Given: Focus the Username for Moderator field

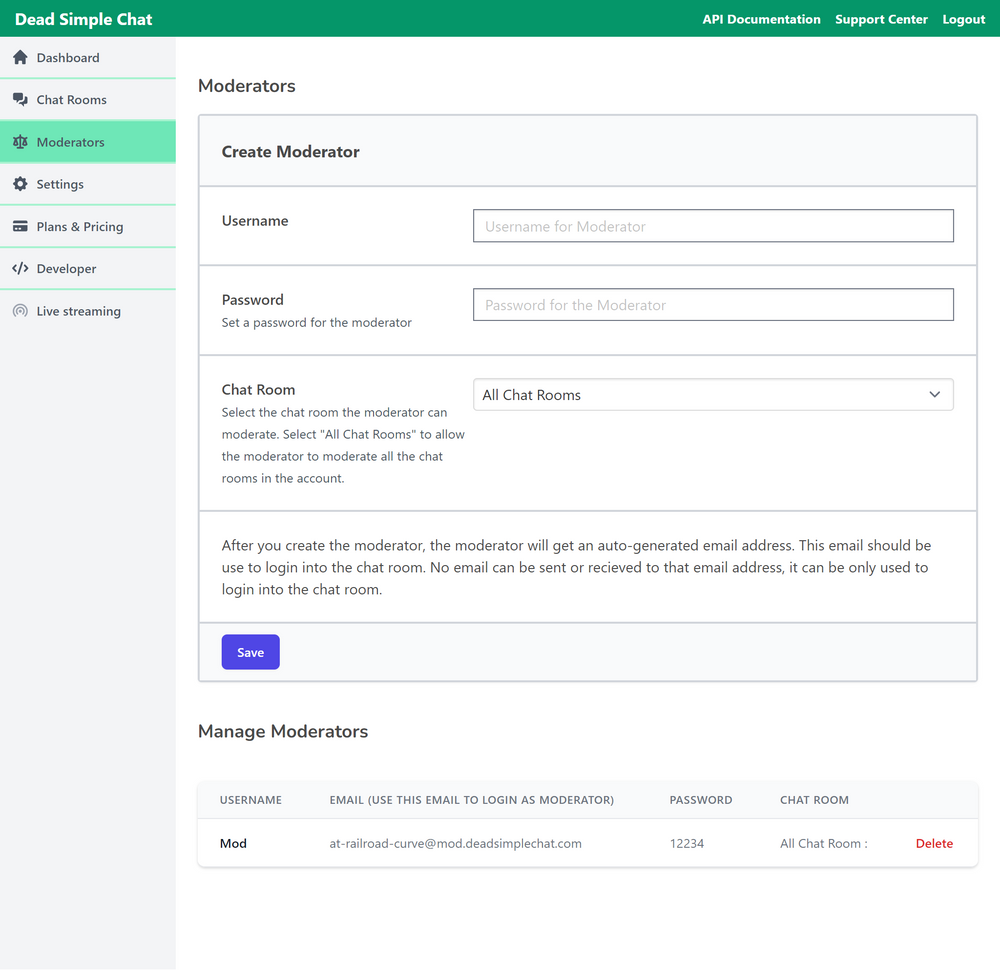Looking at the screenshot, I should pyautogui.click(x=712, y=225).
